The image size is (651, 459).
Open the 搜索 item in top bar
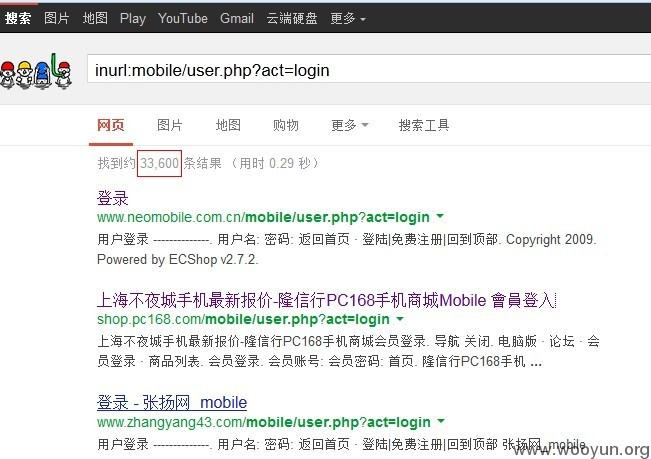18,18
